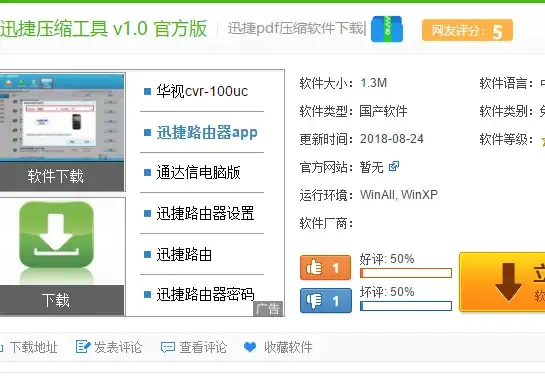Viewport: 545px width, 376px height.
Task: Give a thumbs-down bad rating
Action: point(326,301)
